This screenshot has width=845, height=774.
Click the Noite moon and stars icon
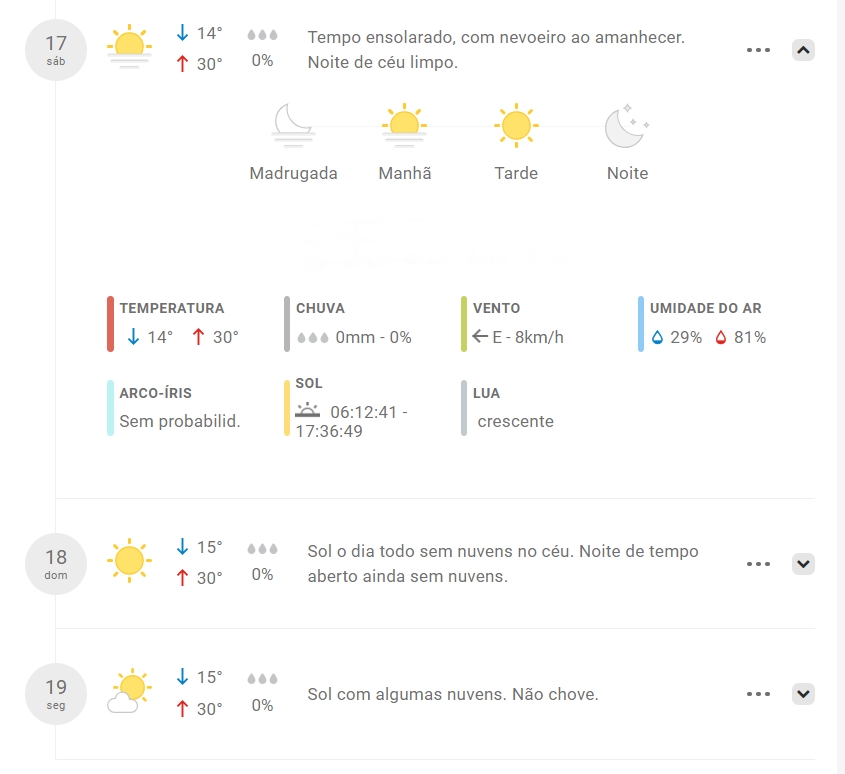pos(627,127)
